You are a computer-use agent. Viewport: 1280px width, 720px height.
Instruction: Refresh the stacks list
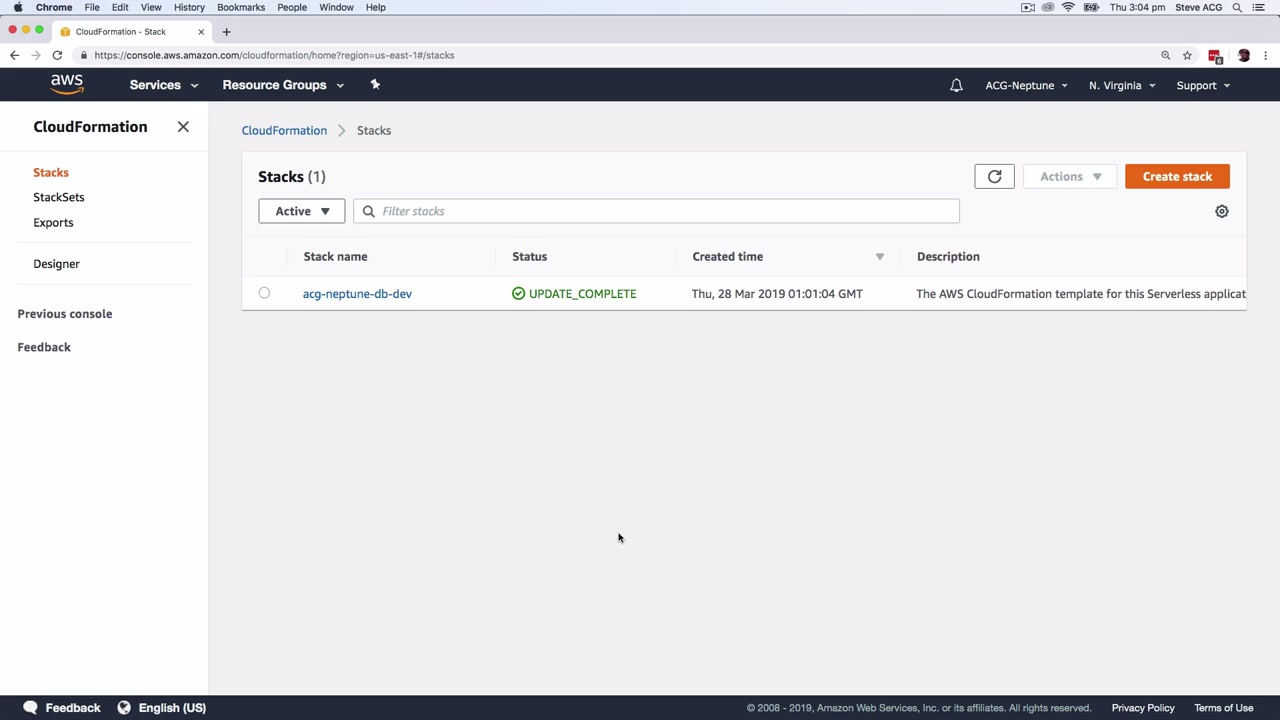(994, 177)
